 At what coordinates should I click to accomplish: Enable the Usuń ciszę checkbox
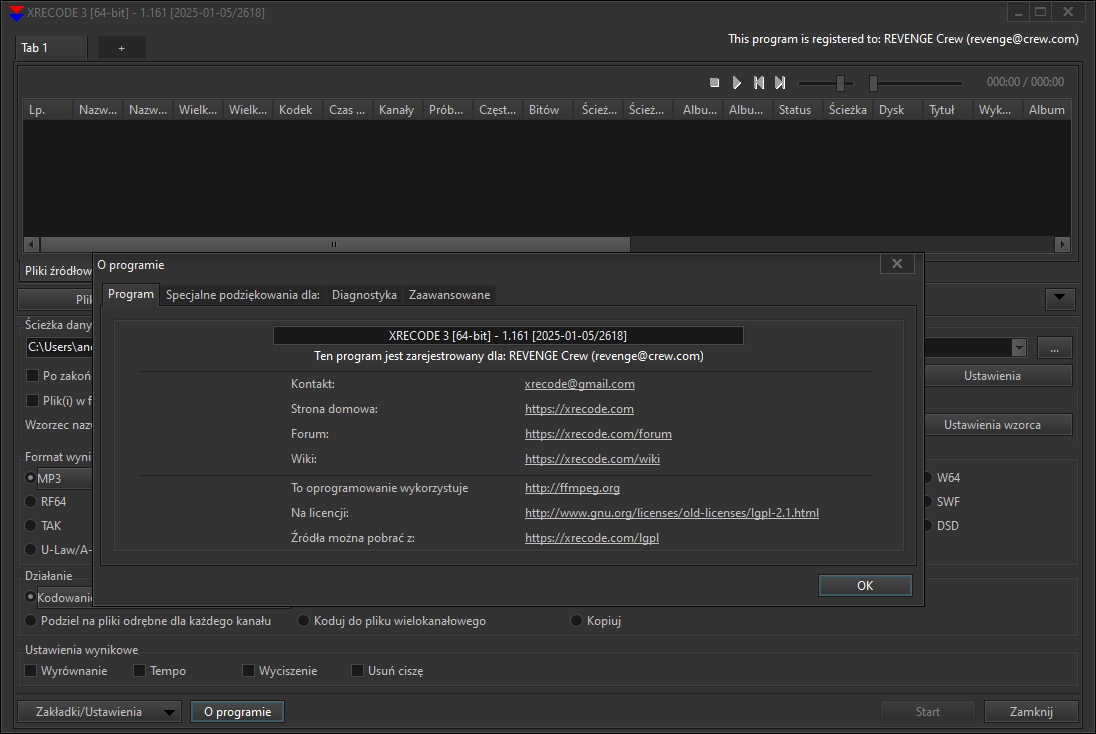tap(357, 670)
